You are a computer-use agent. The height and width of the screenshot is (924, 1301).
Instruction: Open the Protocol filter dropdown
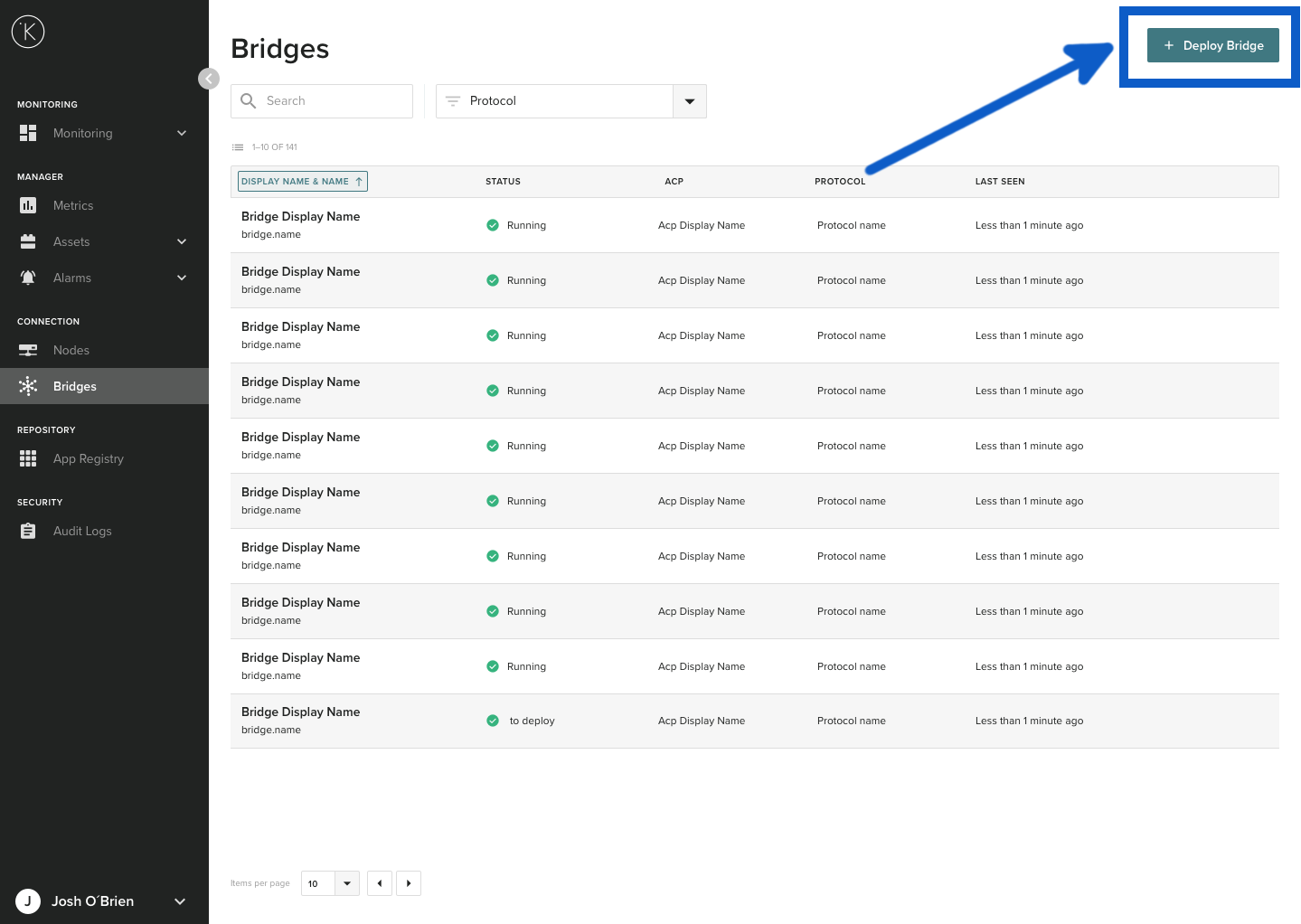tap(689, 100)
